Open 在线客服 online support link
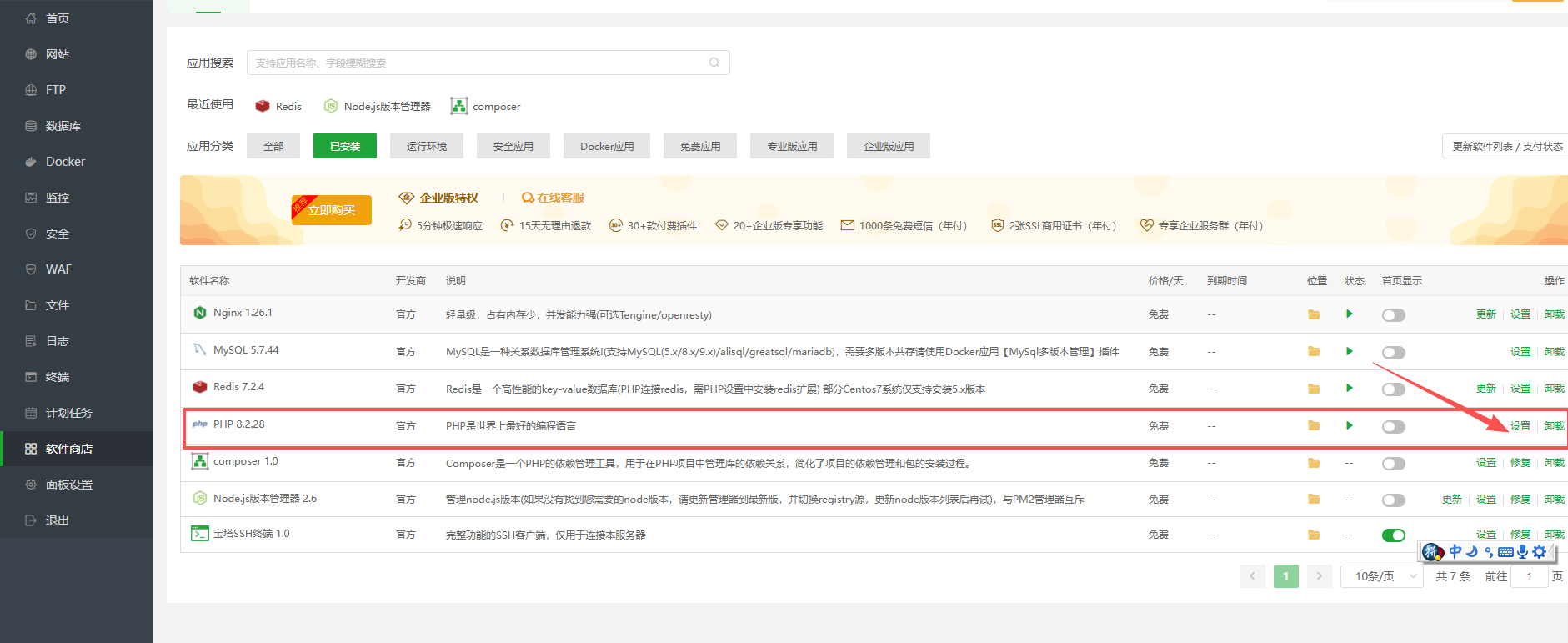1568x643 pixels. click(x=553, y=198)
